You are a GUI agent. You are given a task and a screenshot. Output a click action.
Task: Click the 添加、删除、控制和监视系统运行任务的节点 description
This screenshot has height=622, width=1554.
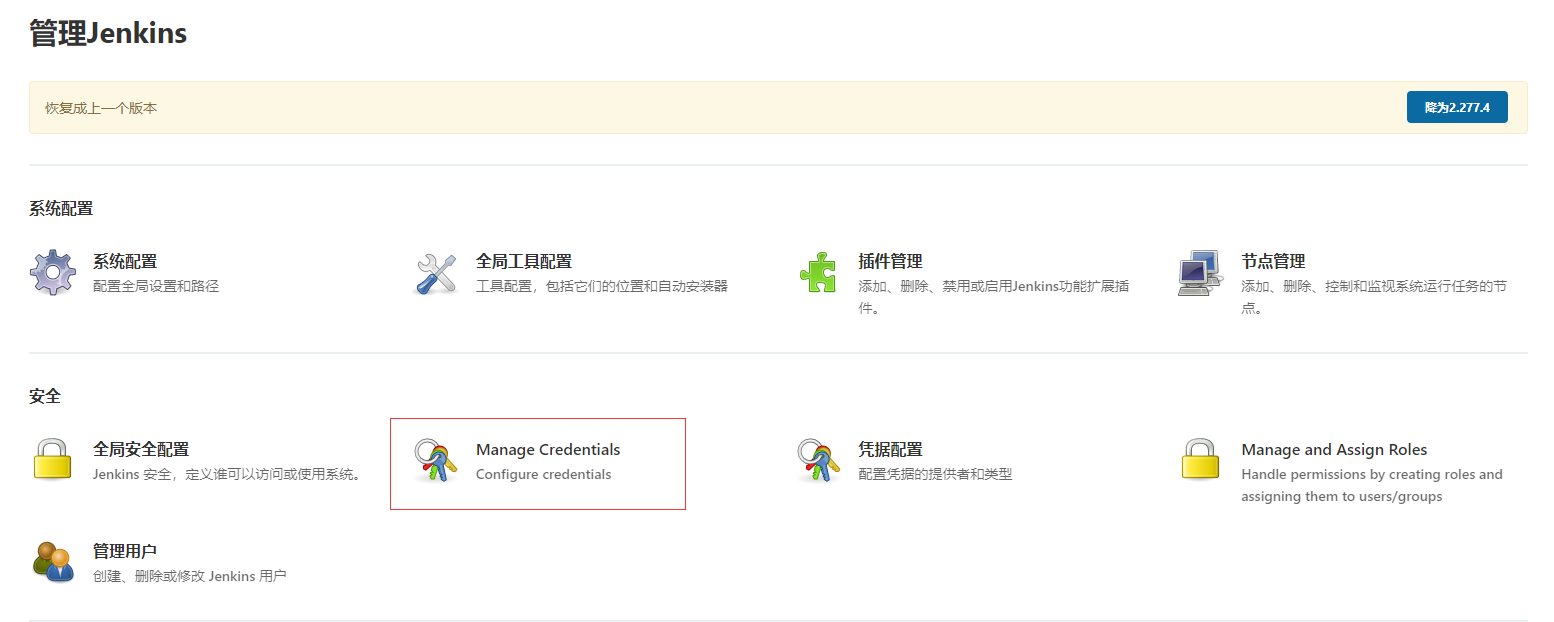coord(1374,297)
